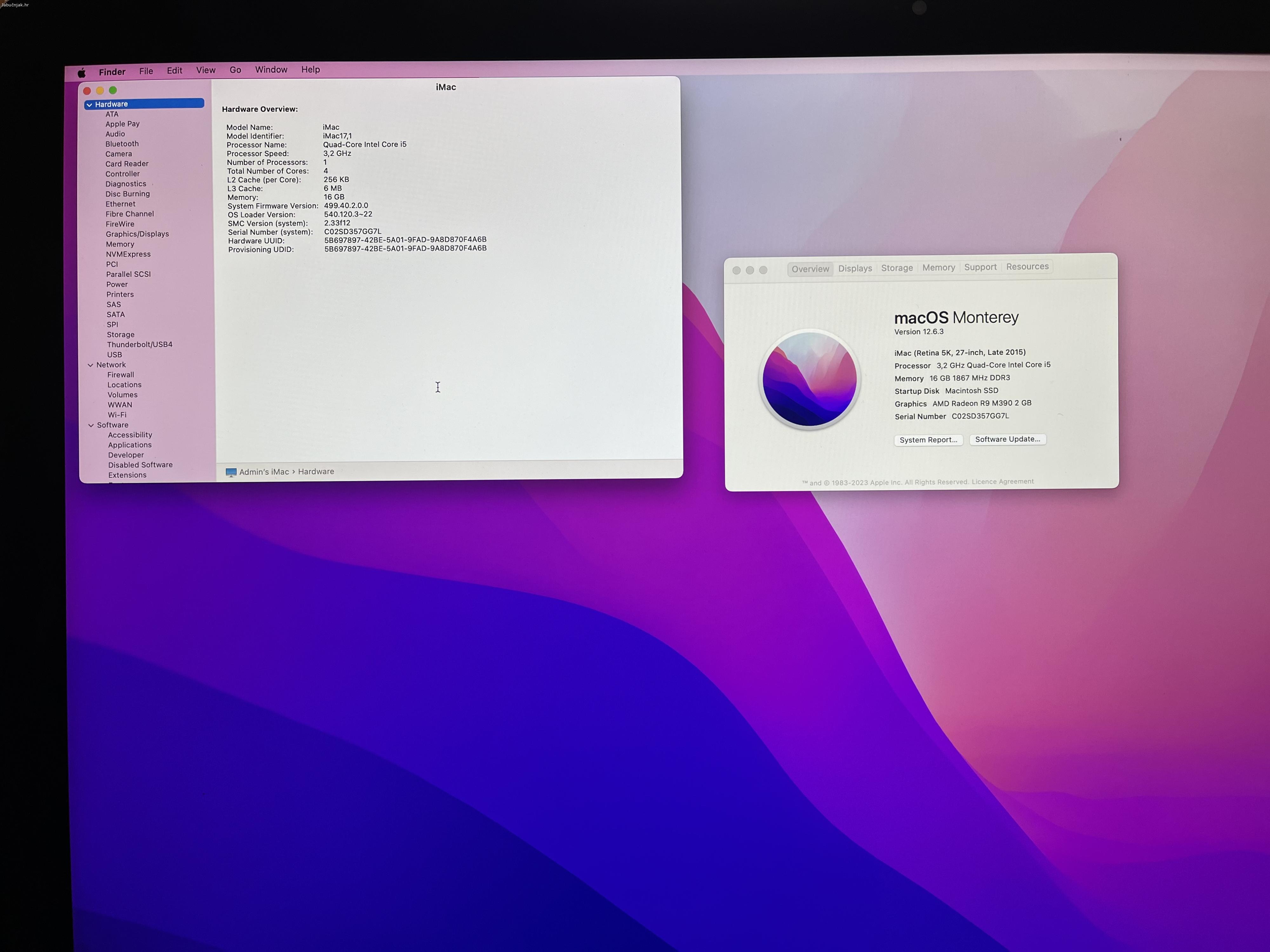This screenshot has width=1270, height=952.
Task: Open the Apple menu logo
Action: (82, 73)
